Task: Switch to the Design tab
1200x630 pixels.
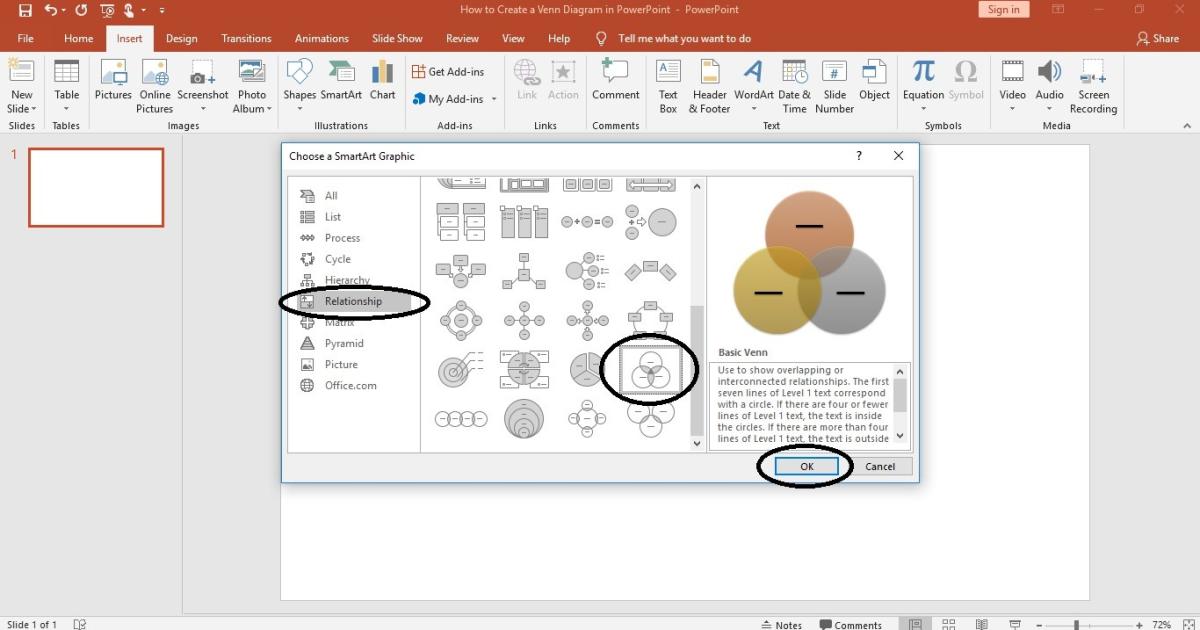Action: [181, 38]
